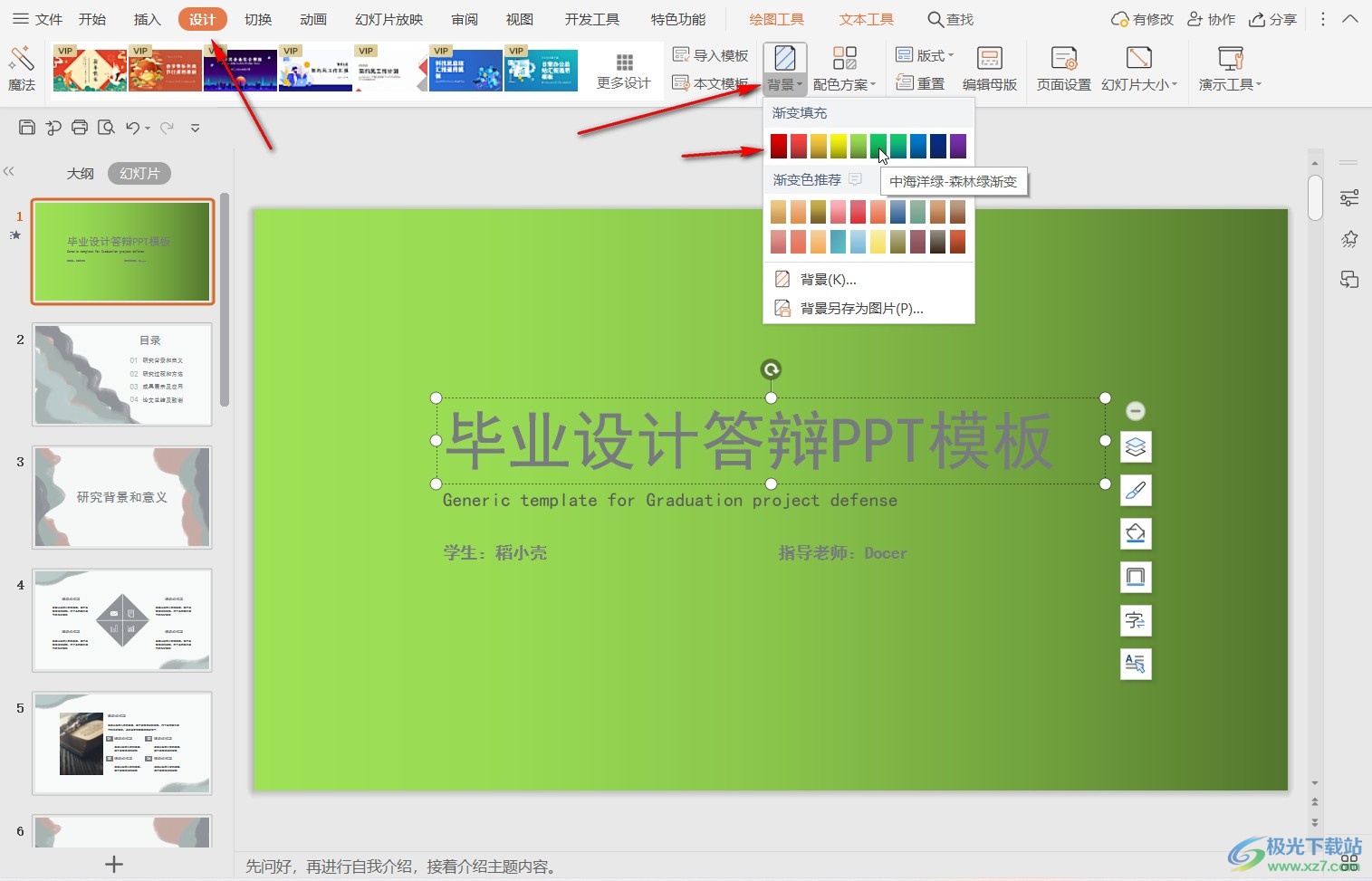Click the shape outline floating icon
1372x881 pixels.
pyautogui.click(x=1136, y=577)
